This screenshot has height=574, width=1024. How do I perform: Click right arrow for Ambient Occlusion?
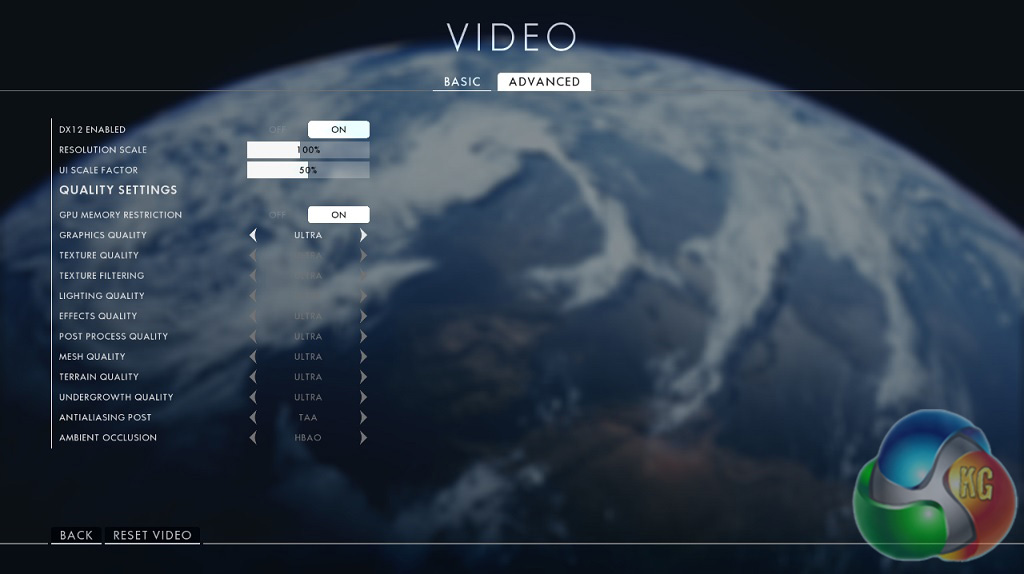click(364, 438)
